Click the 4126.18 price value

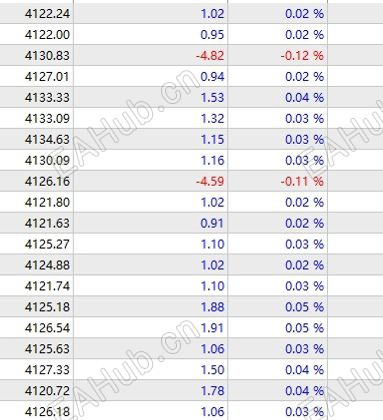coord(47,412)
